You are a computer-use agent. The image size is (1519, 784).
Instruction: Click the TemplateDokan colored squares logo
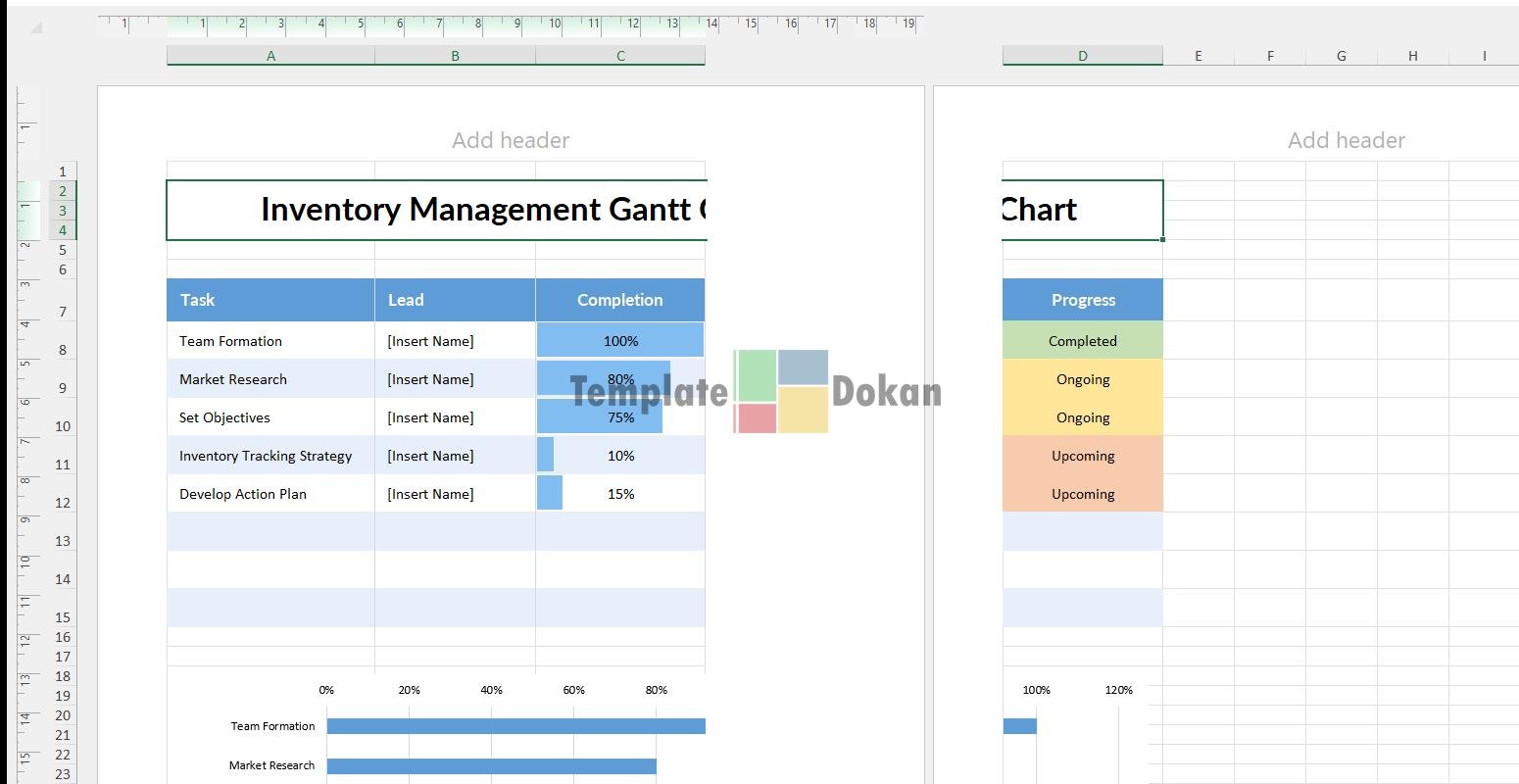pyautogui.click(x=781, y=391)
